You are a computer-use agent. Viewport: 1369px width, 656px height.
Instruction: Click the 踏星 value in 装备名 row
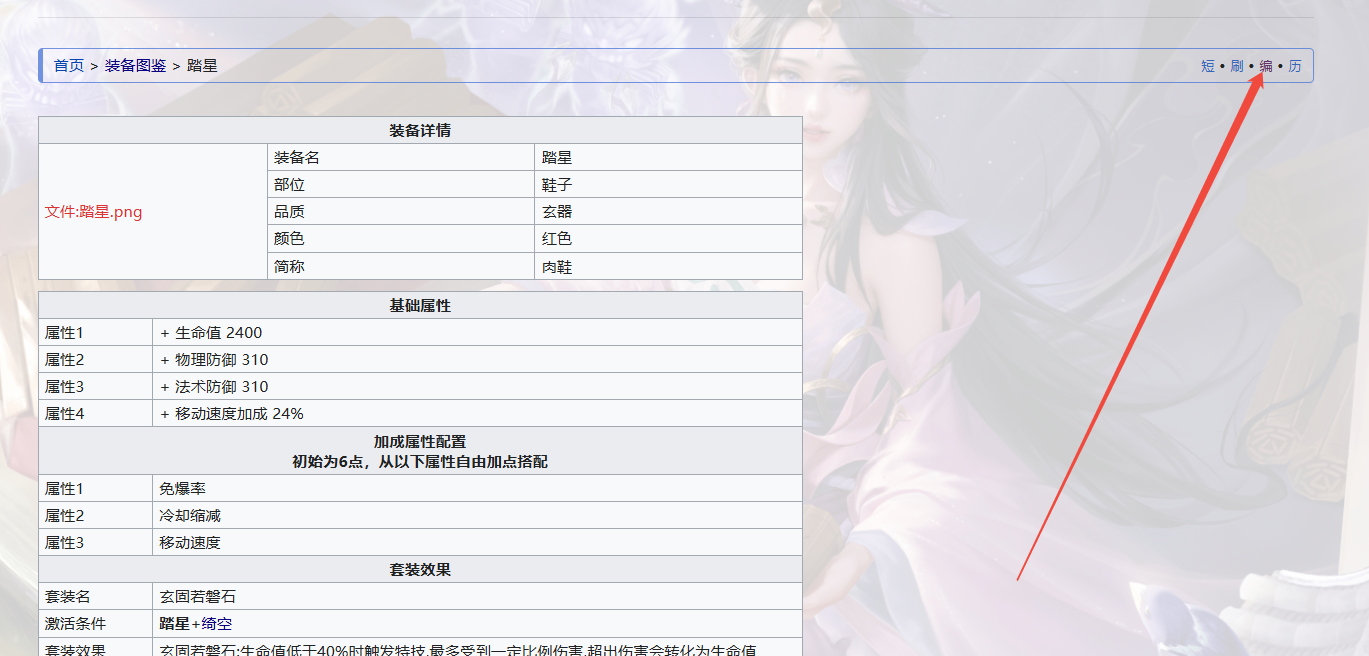668,158
